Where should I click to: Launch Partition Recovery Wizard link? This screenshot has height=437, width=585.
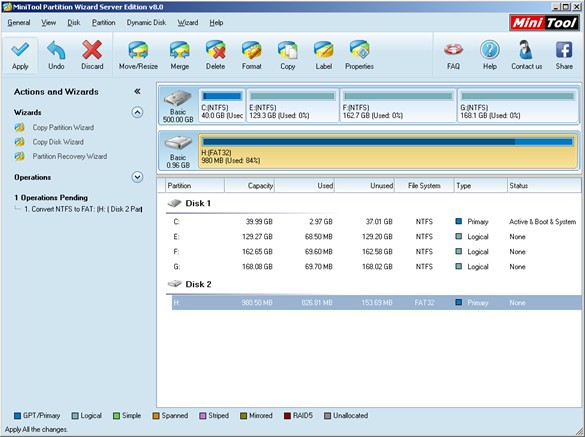(x=70, y=156)
